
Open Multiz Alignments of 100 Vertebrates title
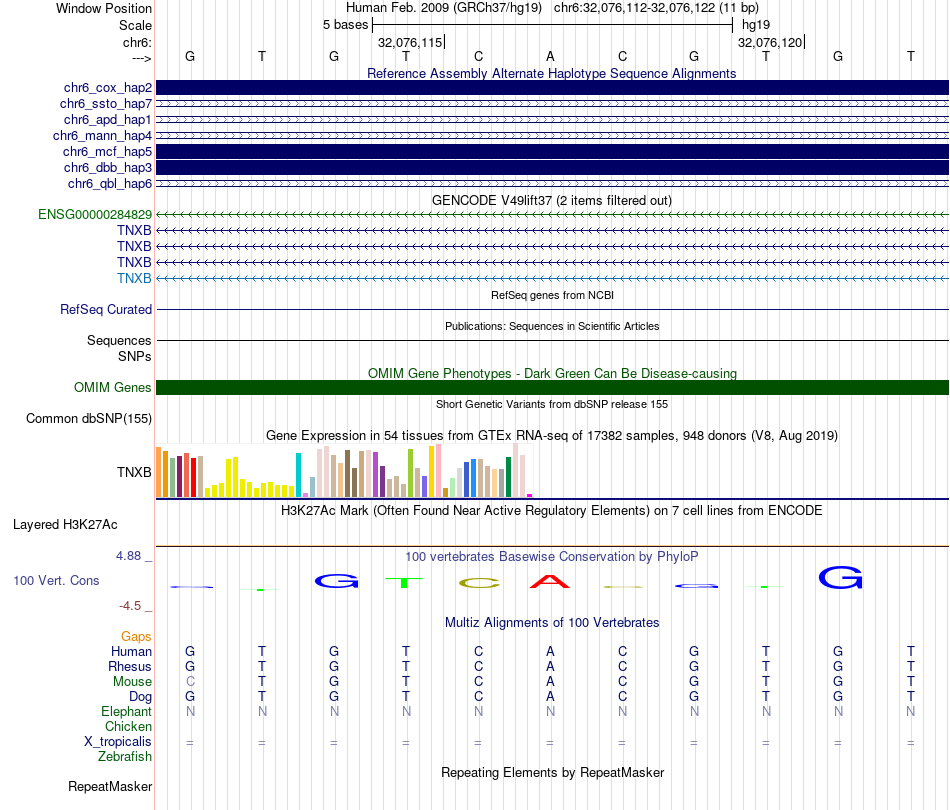pyautogui.click(x=552, y=623)
